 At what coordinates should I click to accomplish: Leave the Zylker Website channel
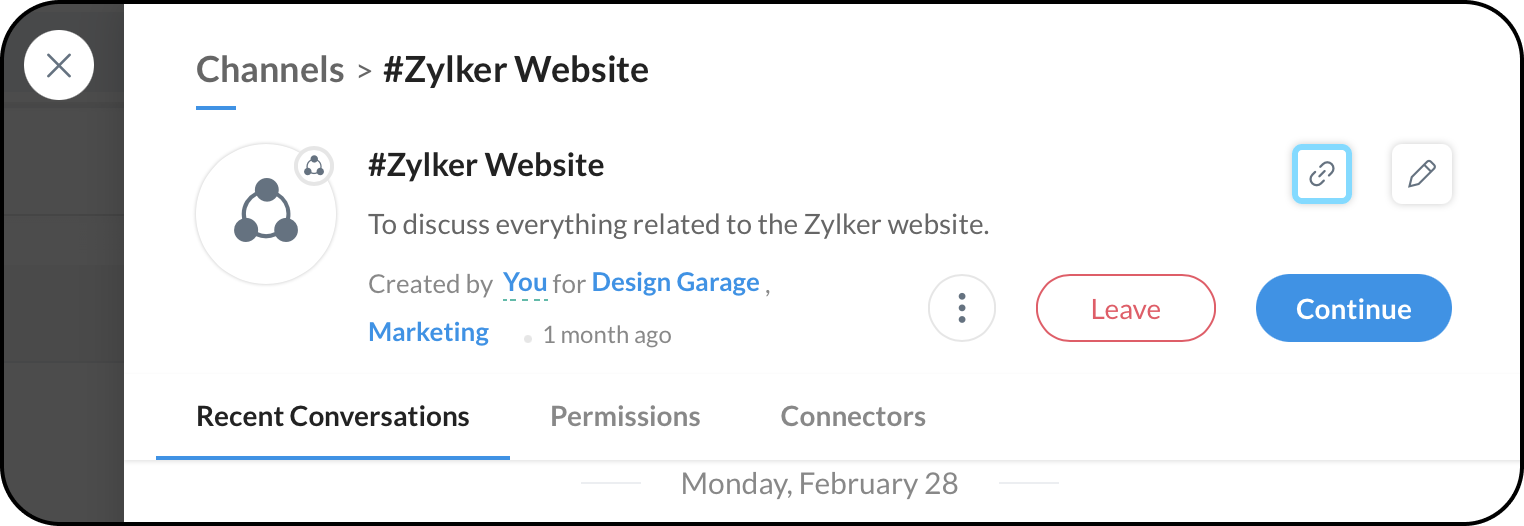pos(1125,308)
